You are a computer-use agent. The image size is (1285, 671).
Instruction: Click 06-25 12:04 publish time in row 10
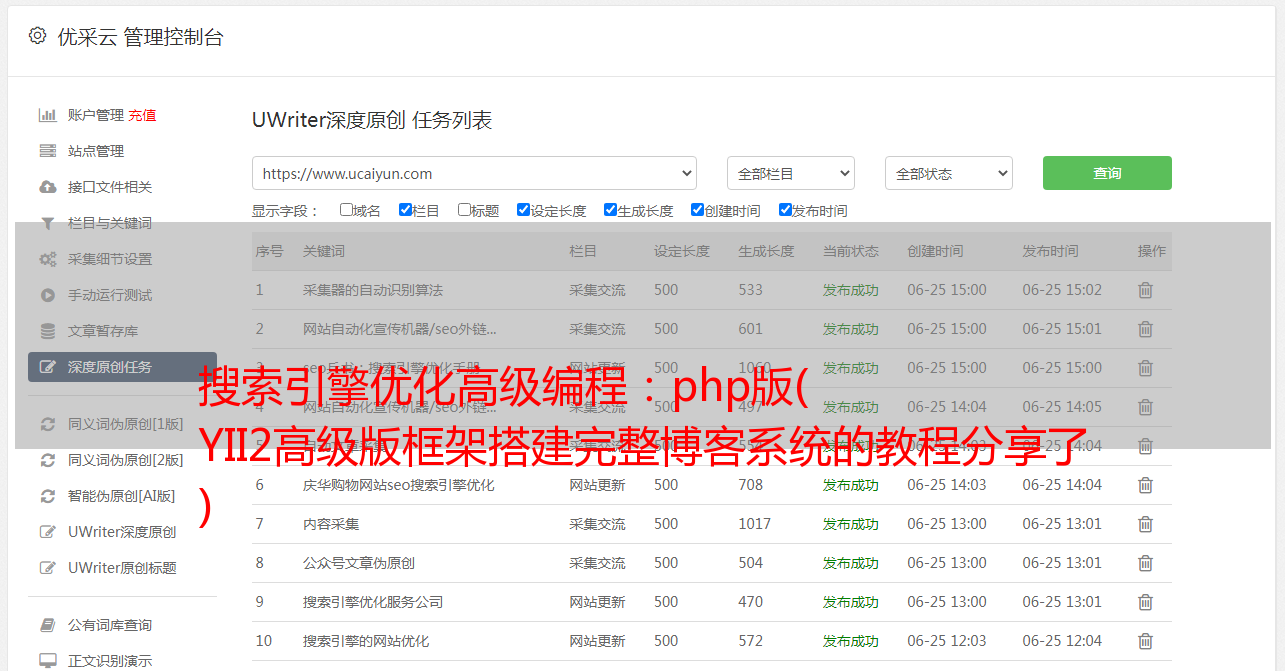pos(1062,641)
